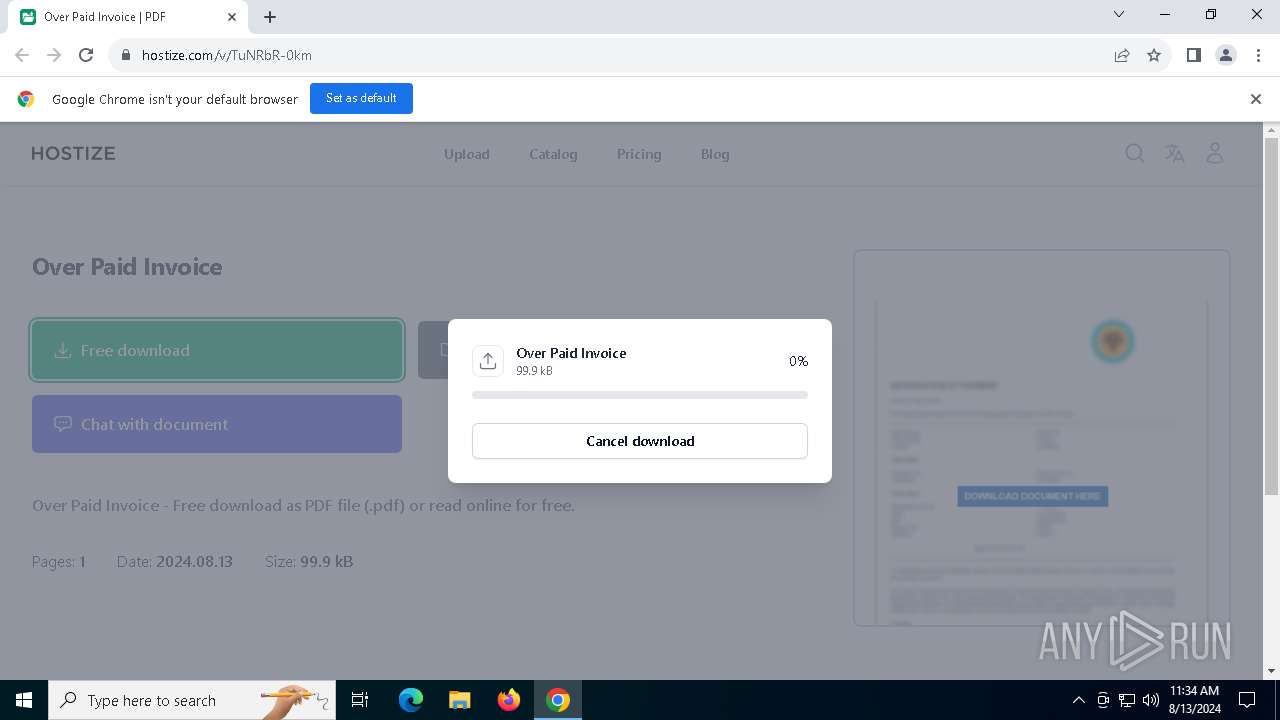Click the Size: 99.9 kB text
Screen dimensions: 1280x720
tap(309, 562)
